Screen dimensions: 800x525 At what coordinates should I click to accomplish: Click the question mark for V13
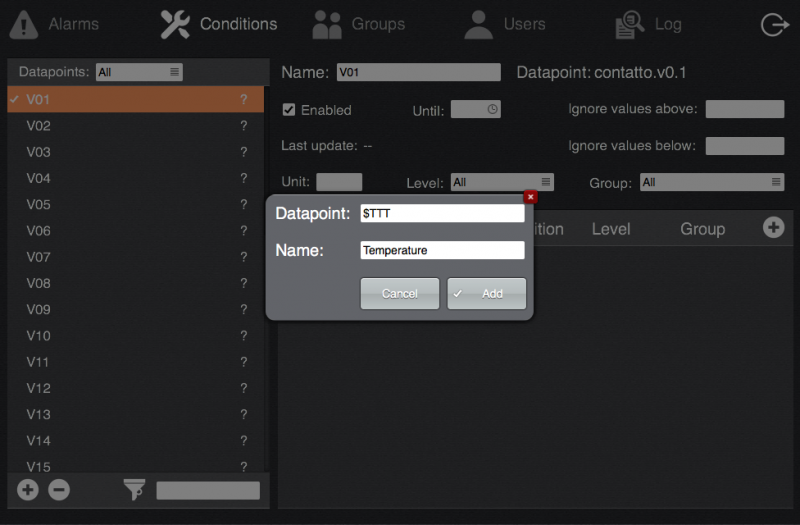click(244, 414)
